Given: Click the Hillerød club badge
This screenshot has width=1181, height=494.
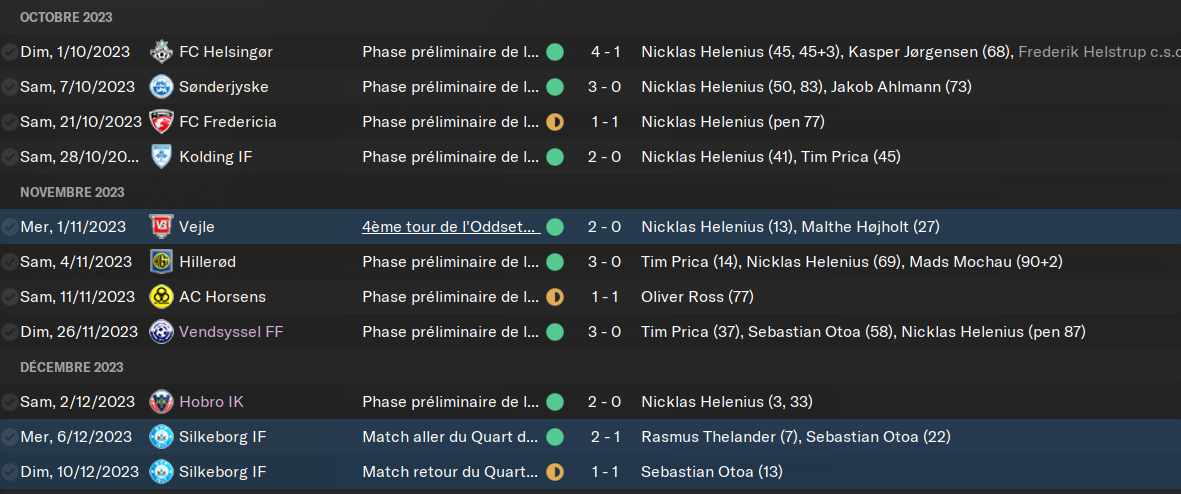Looking at the screenshot, I should pos(160,262).
